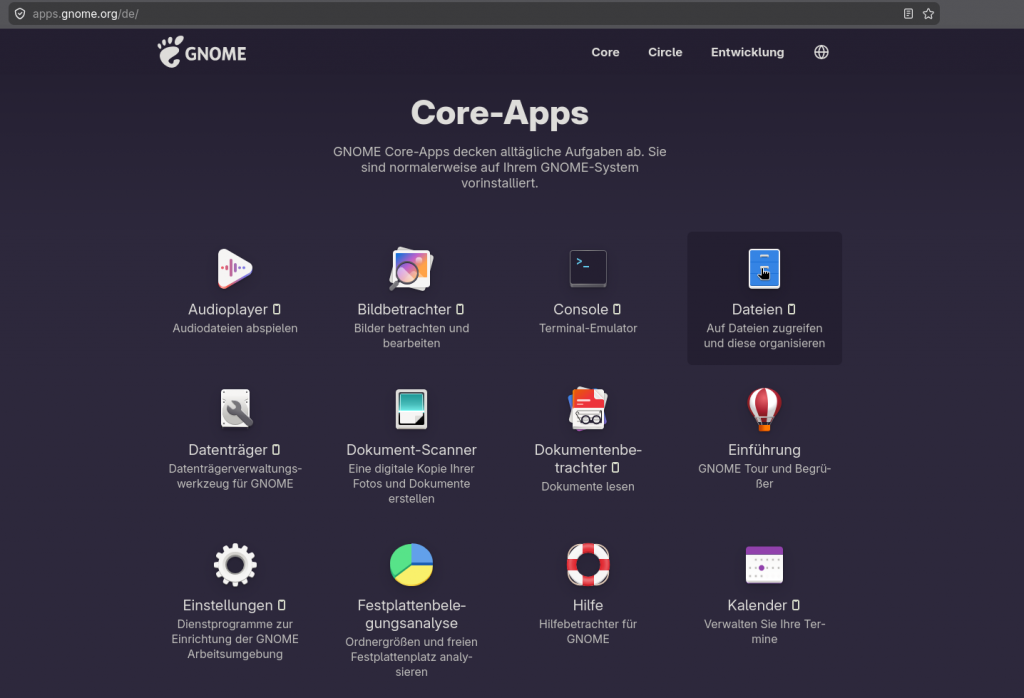Click the mobile icon beside Dateien
Image resolution: width=1024 pixels, height=698 pixels.
pos(791,309)
